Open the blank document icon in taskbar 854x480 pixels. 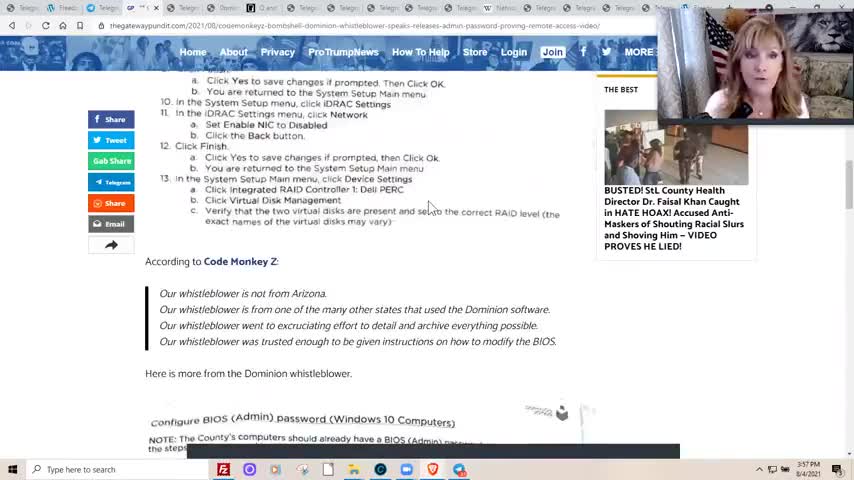click(328, 469)
